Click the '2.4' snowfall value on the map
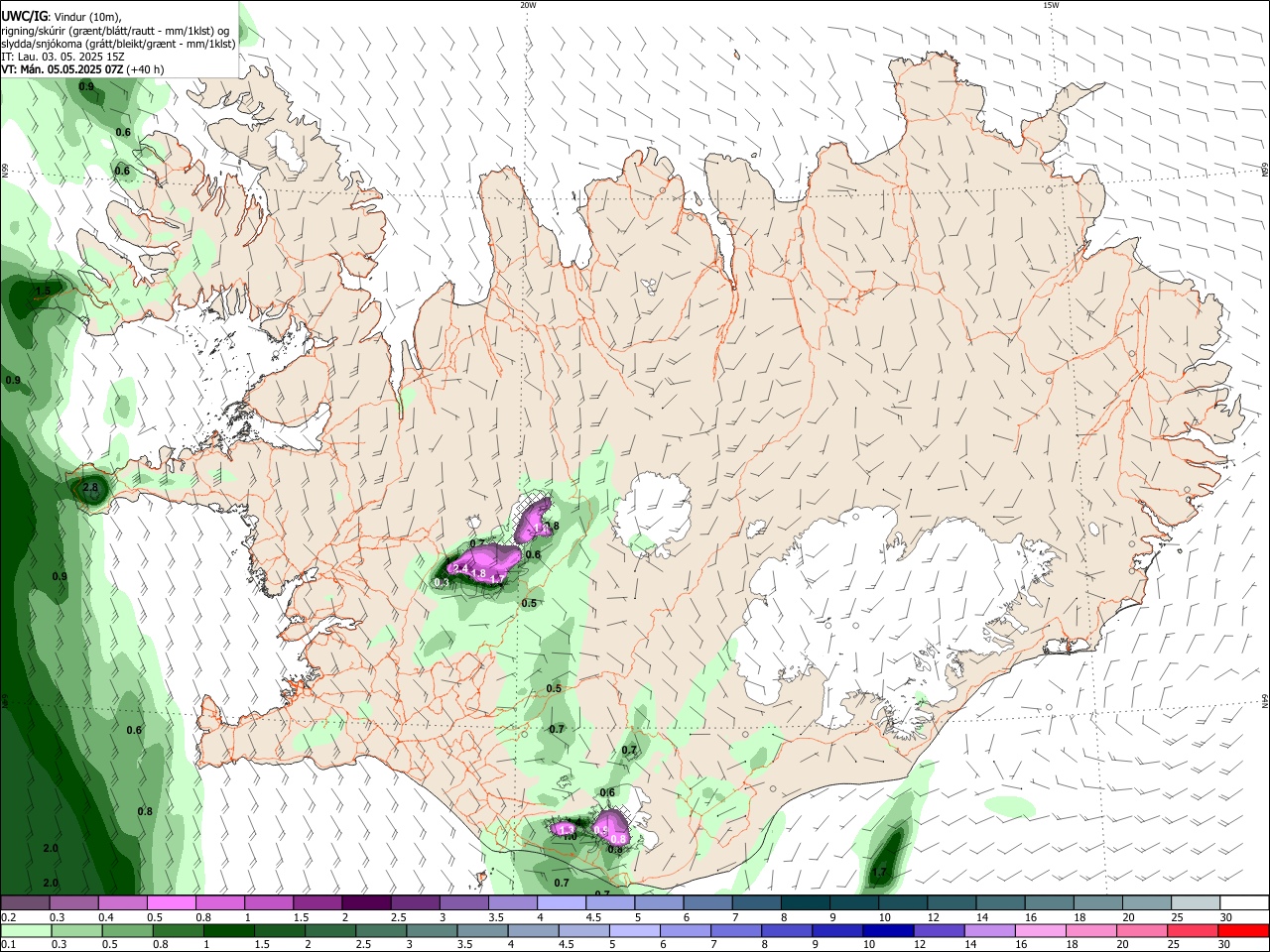The width and height of the screenshot is (1270, 952). pos(460,568)
